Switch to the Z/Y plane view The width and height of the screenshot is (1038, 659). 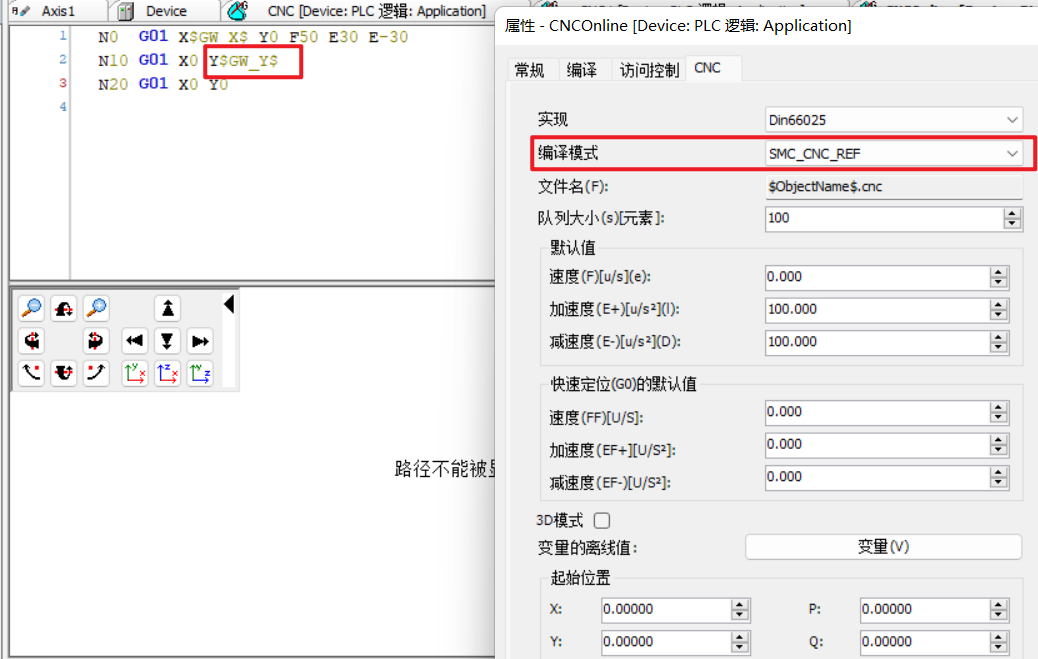click(200, 375)
